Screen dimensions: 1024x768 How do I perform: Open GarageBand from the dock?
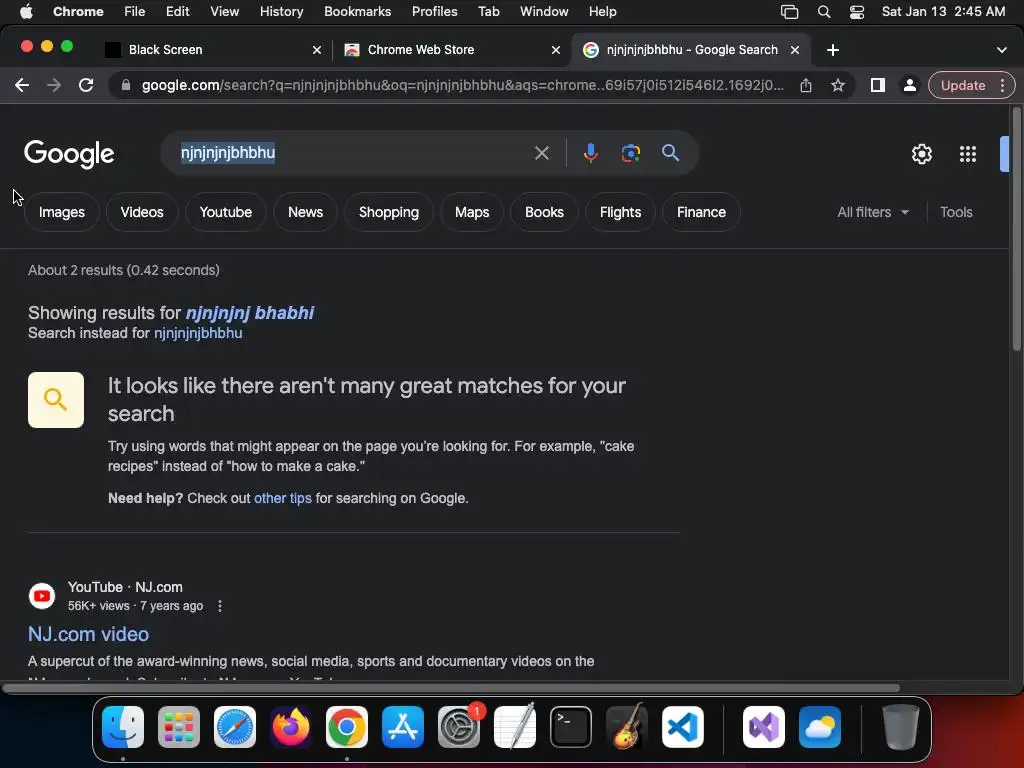pos(627,727)
